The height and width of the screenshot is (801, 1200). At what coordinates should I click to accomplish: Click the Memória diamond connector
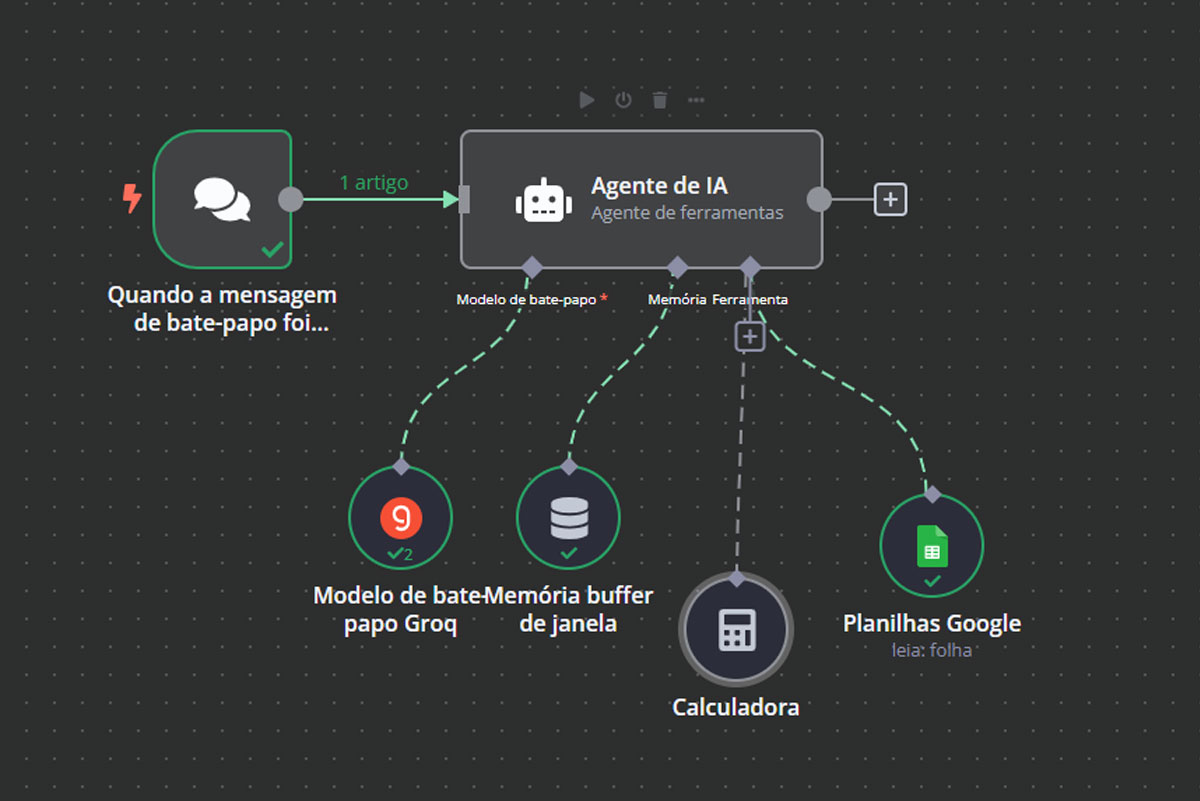pos(677,267)
